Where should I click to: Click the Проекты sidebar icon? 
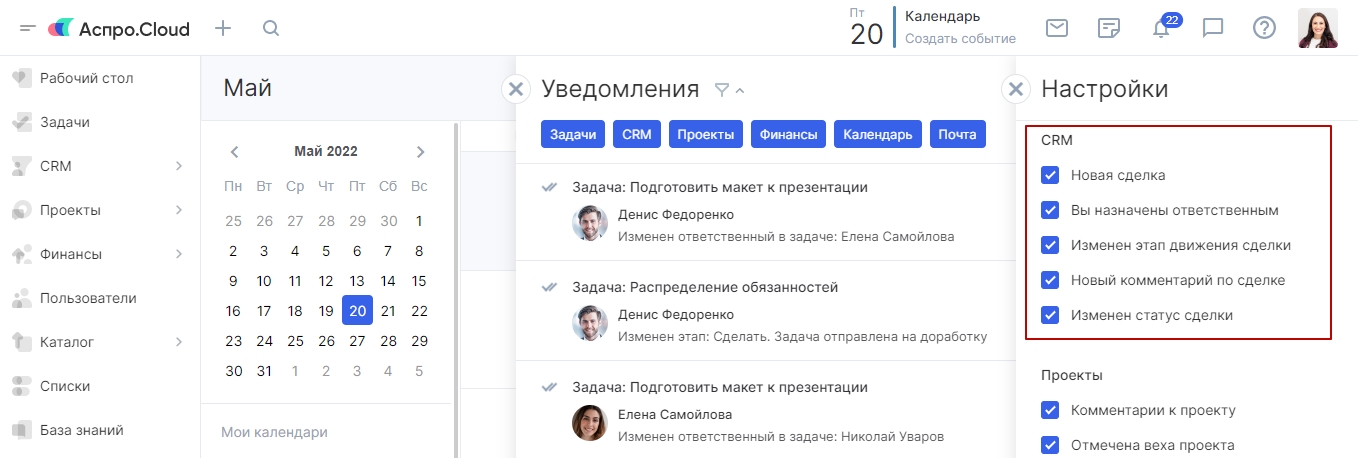click(22, 210)
